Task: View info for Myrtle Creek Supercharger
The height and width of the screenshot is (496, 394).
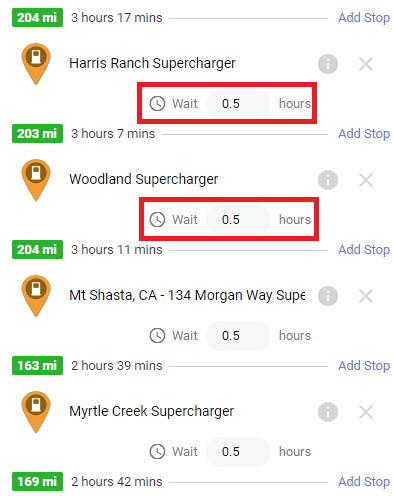Action: coord(328,412)
